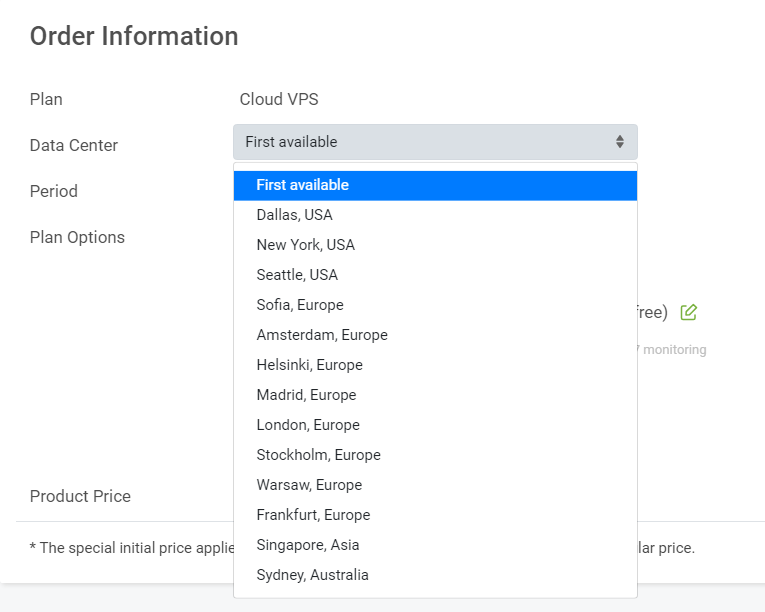Select Seattle, USA location
Image resolution: width=765 pixels, height=612 pixels.
(x=297, y=275)
